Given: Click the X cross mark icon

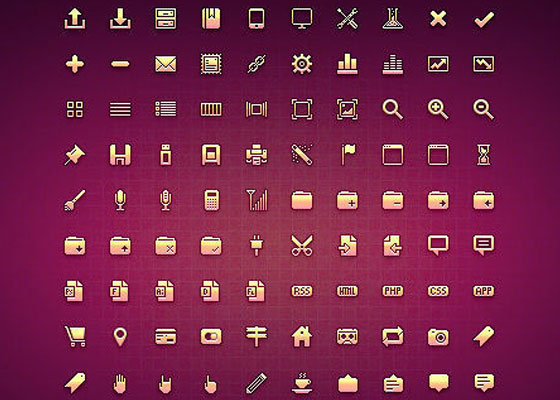Looking at the screenshot, I should pyautogui.click(x=438, y=19).
